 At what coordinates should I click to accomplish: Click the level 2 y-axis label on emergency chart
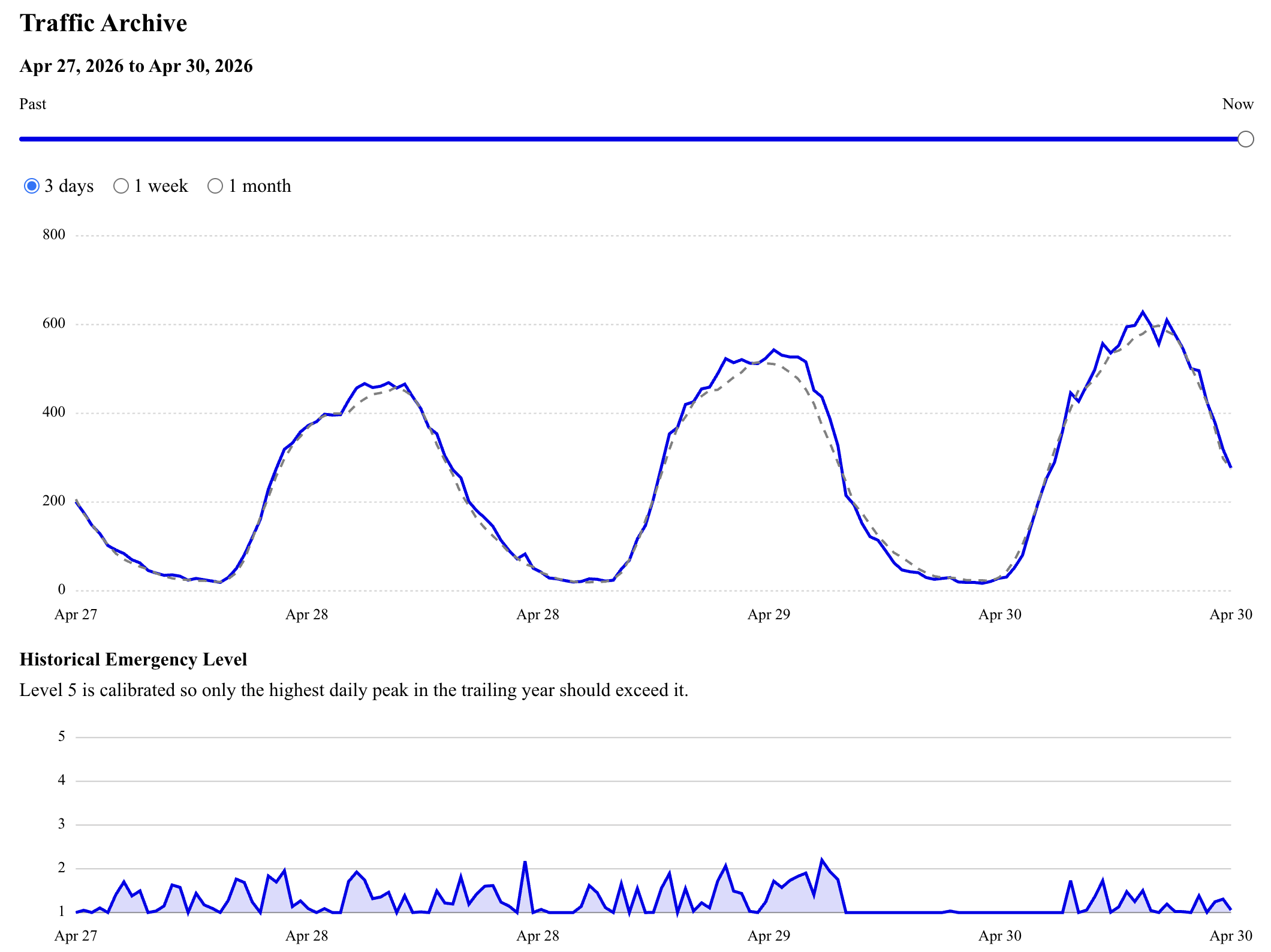tap(61, 867)
